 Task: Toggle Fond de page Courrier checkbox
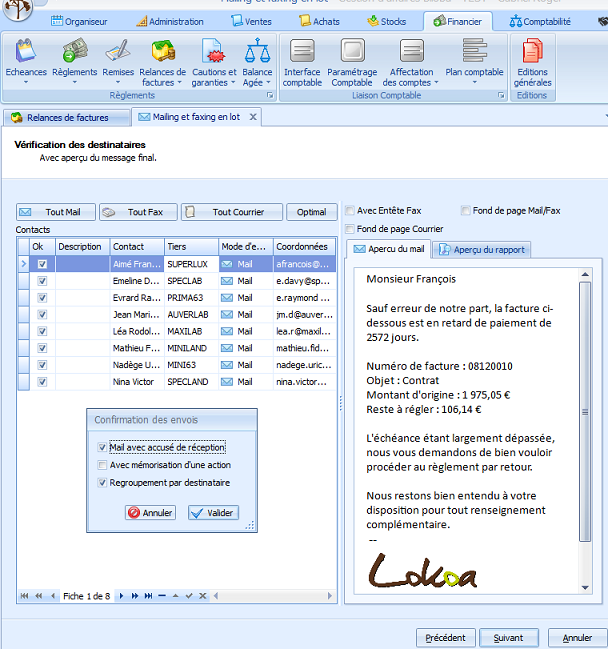pyautogui.click(x=350, y=229)
